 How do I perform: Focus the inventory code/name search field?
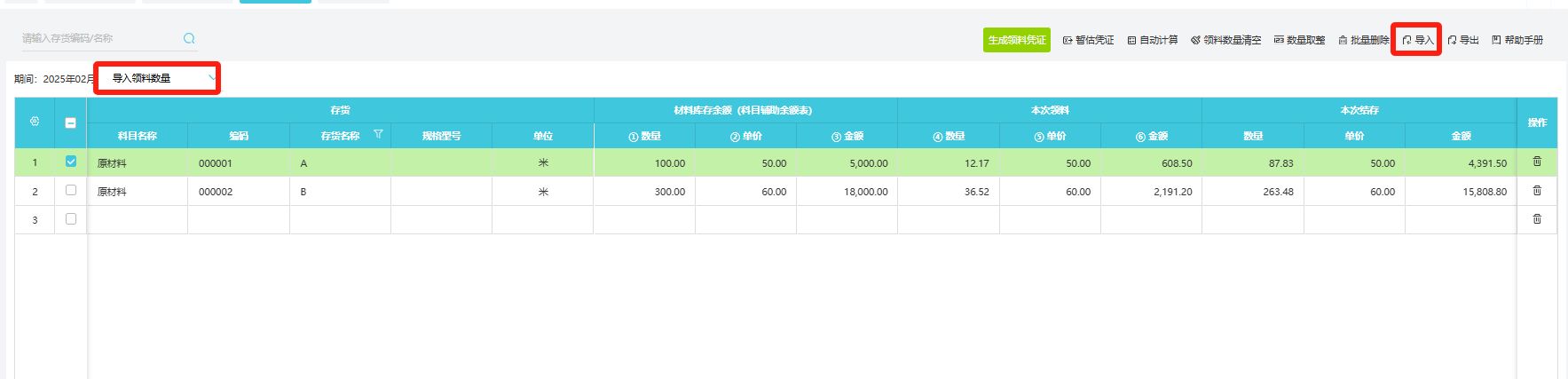click(98, 38)
